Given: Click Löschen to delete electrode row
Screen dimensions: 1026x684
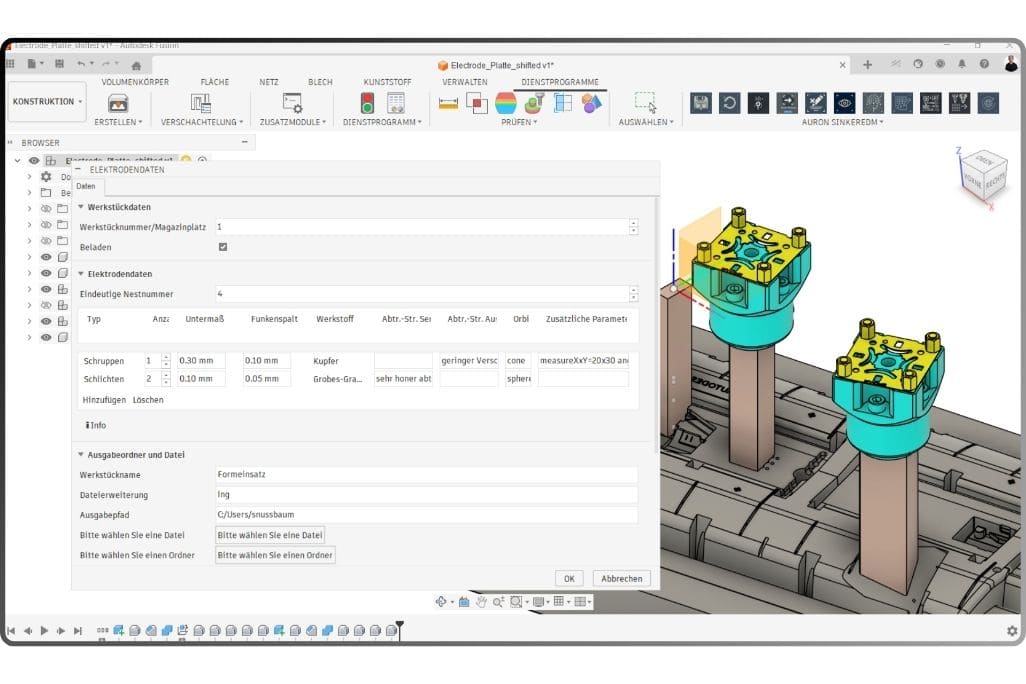Looking at the screenshot, I should pyautogui.click(x=148, y=400).
